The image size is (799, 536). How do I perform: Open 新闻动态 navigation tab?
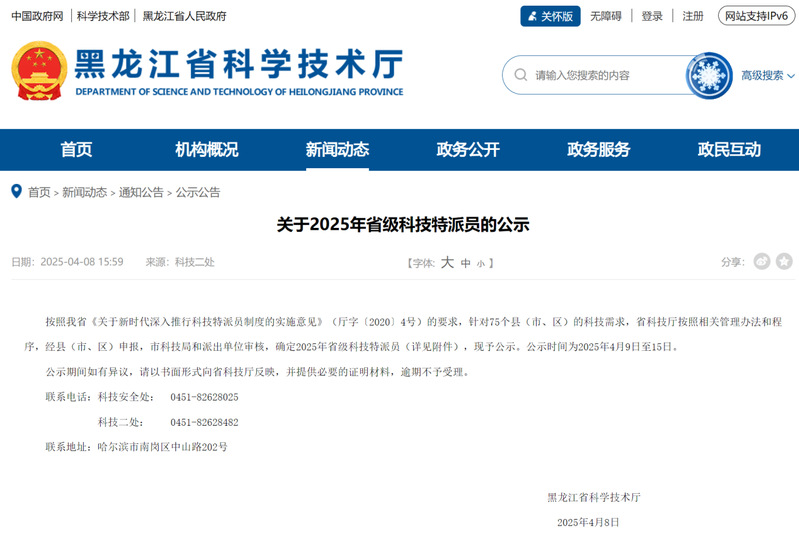[x=337, y=150]
